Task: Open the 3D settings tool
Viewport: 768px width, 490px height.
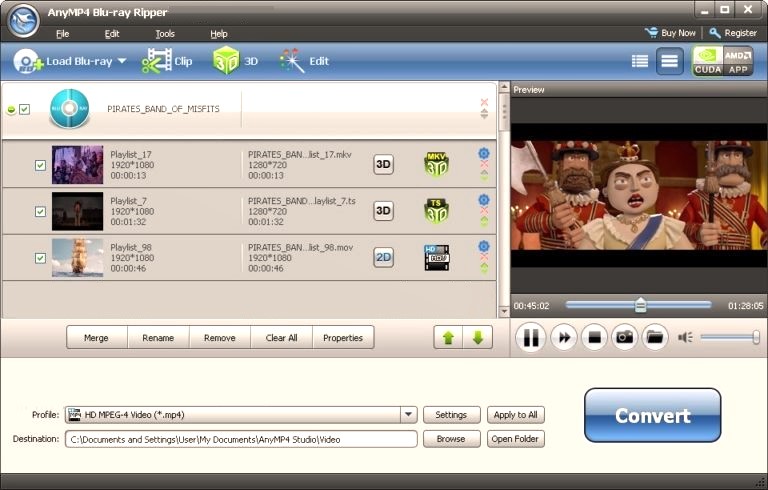Action: pyautogui.click(x=235, y=61)
